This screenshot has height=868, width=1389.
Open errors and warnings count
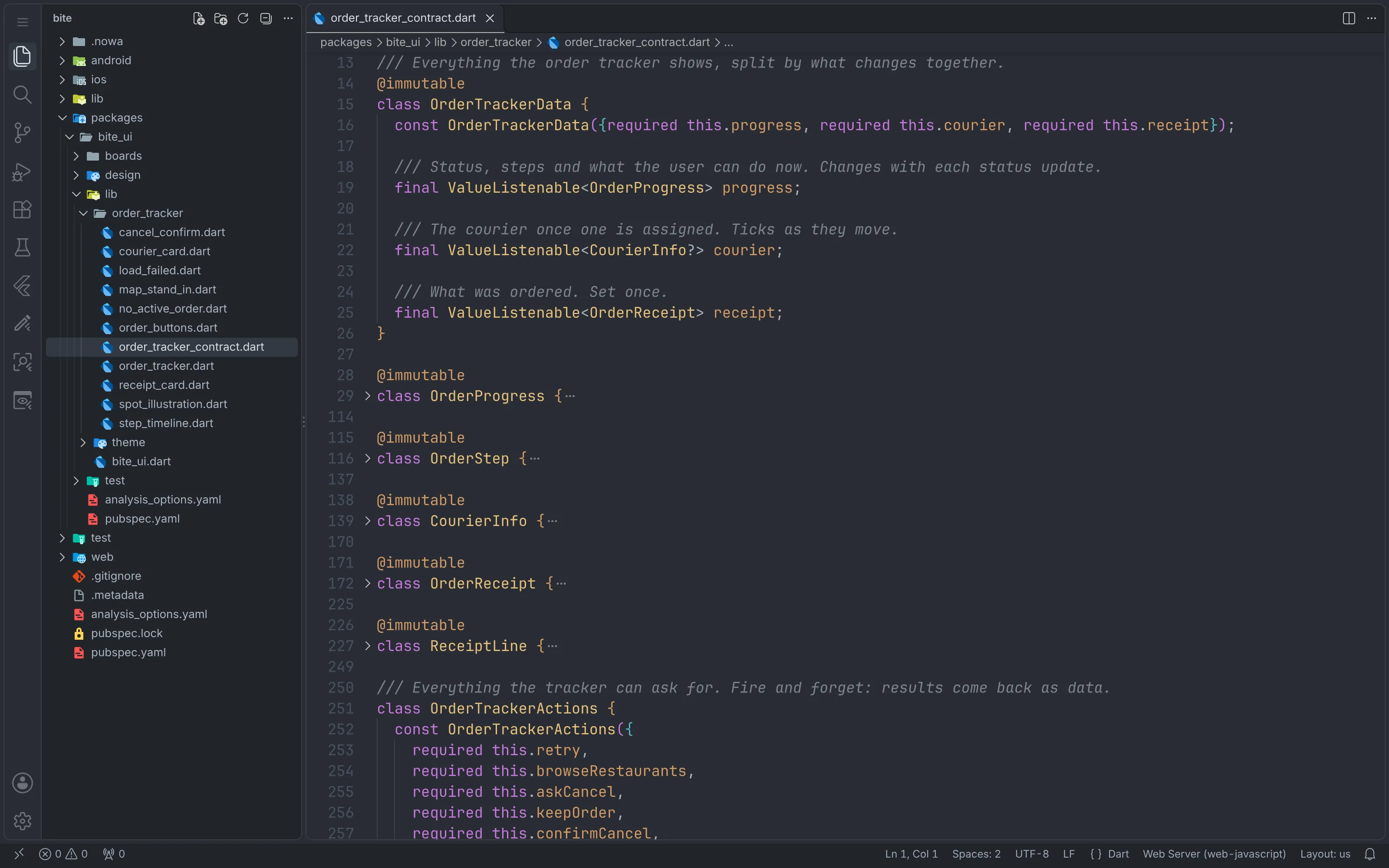64,854
